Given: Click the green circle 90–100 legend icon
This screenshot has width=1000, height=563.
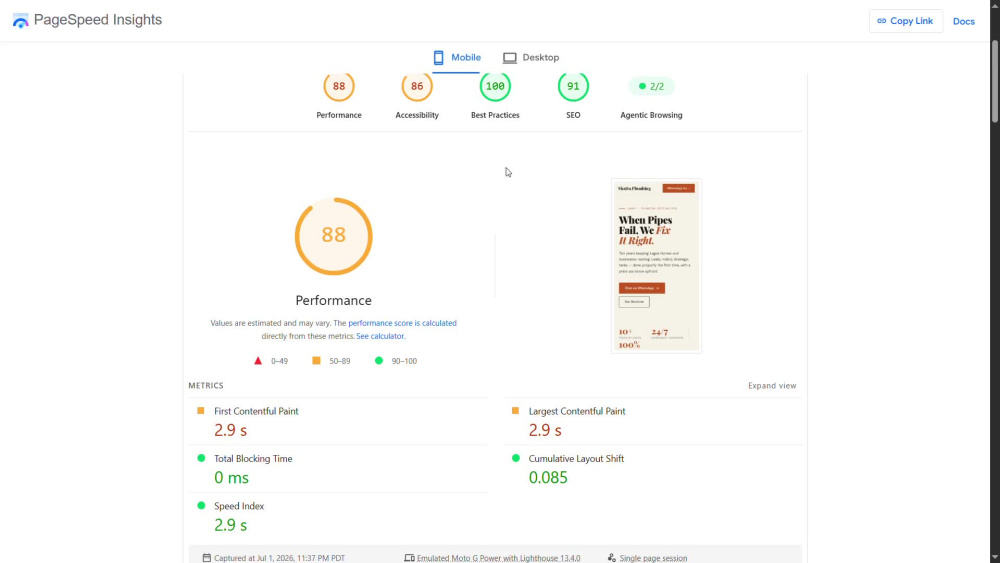Looking at the screenshot, I should coord(379,361).
